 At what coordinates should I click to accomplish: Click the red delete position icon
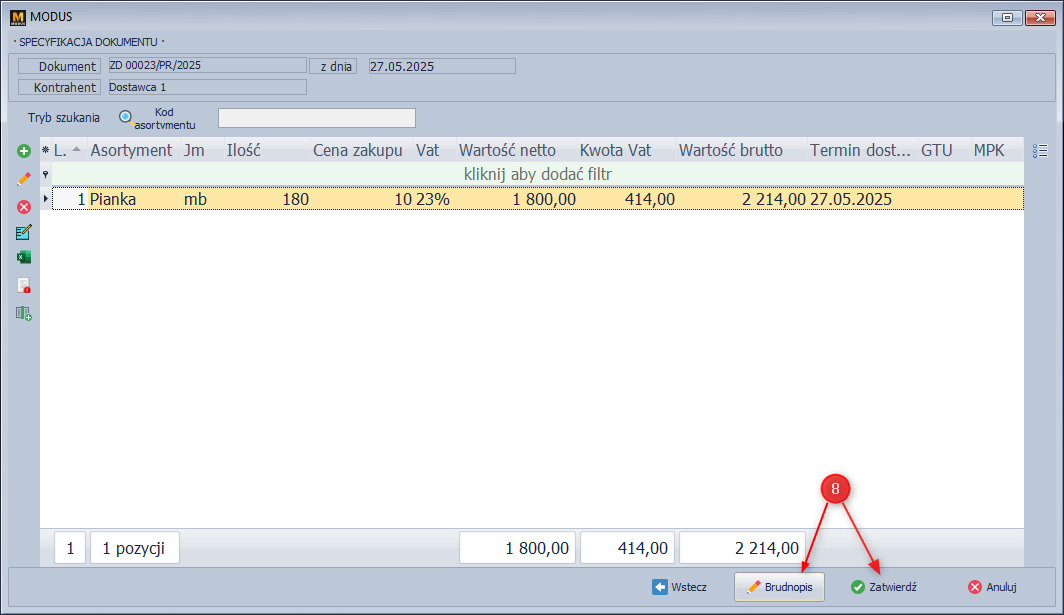tap(24, 206)
